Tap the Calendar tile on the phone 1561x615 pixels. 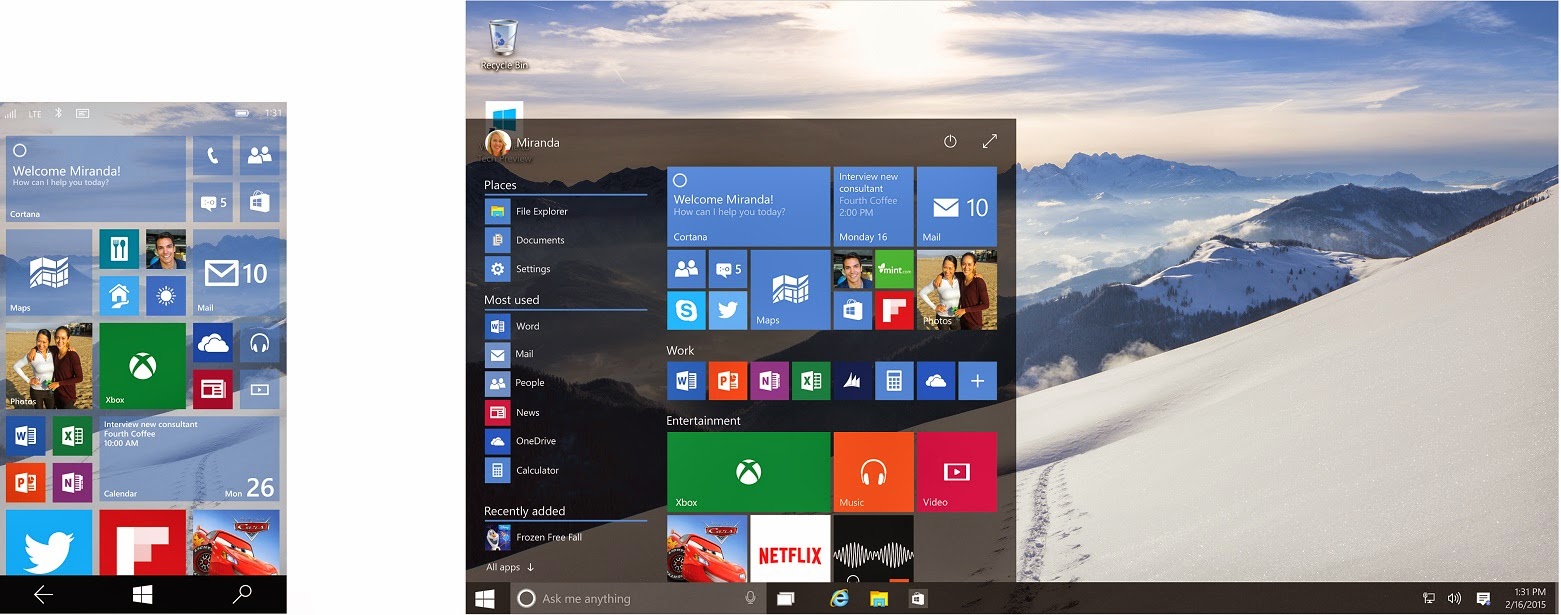click(189, 459)
